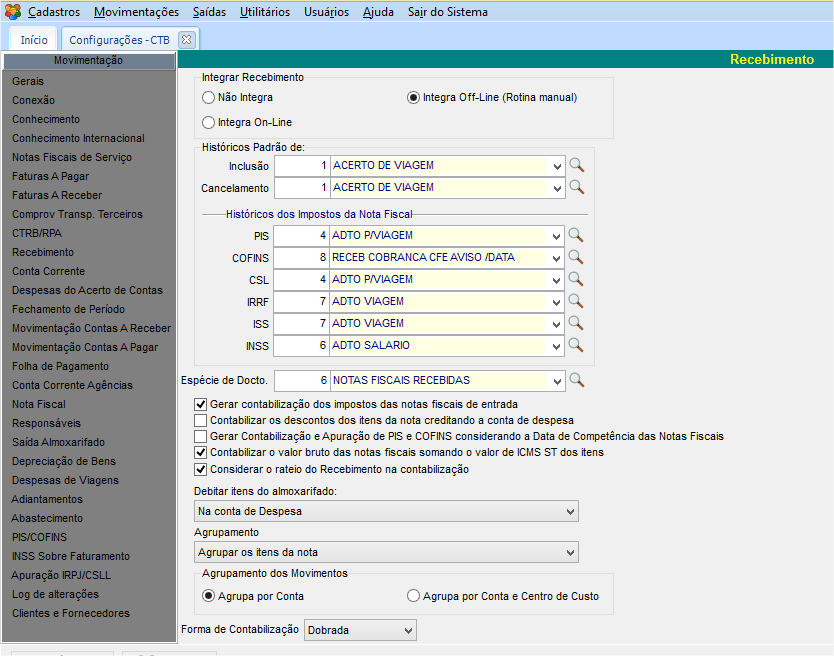Click the Espécie de Docto. code field
This screenshot has height=656, width=834.
[302, 381]
